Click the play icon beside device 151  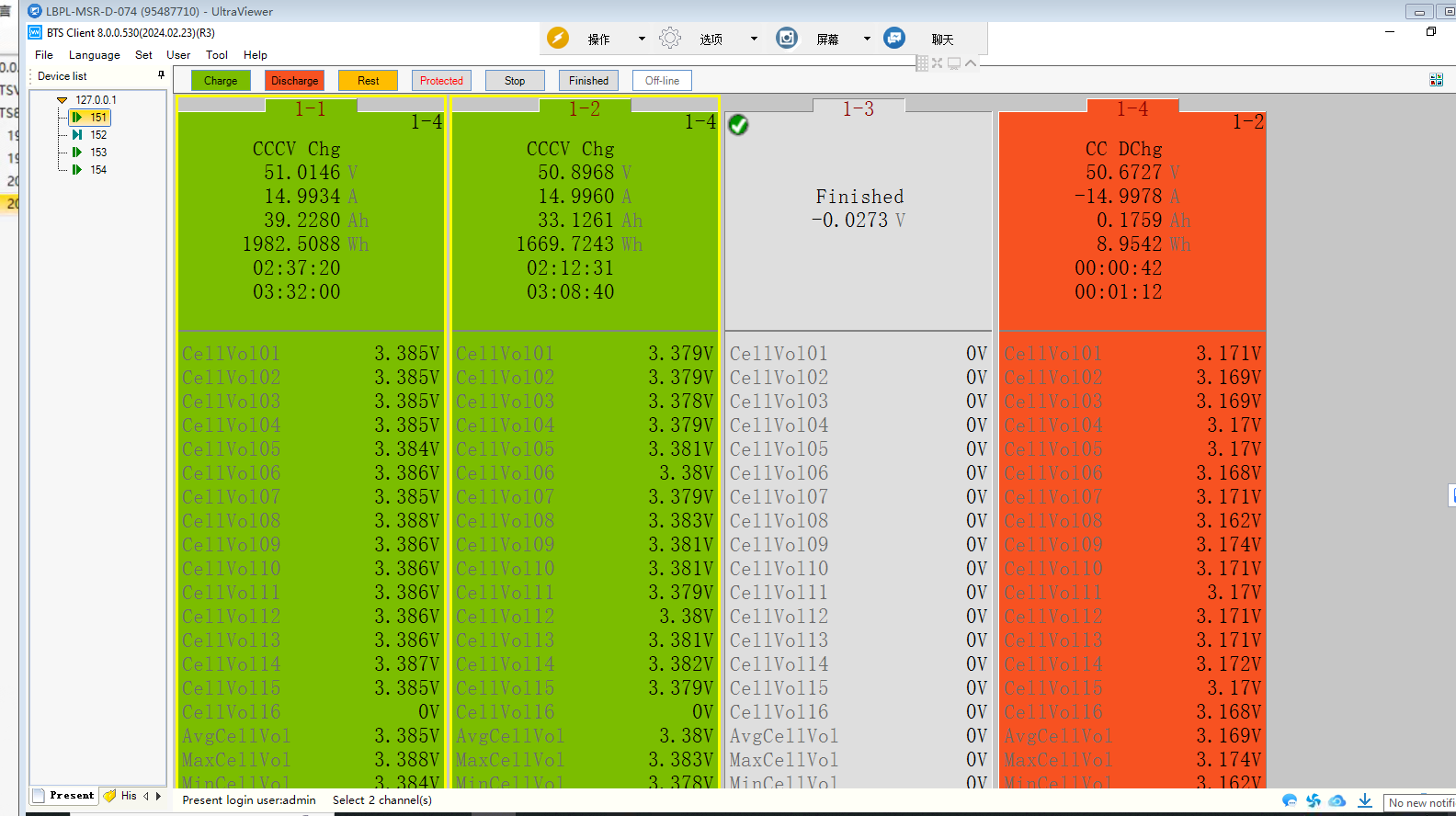pyautogui.click(x=77, y=117)
